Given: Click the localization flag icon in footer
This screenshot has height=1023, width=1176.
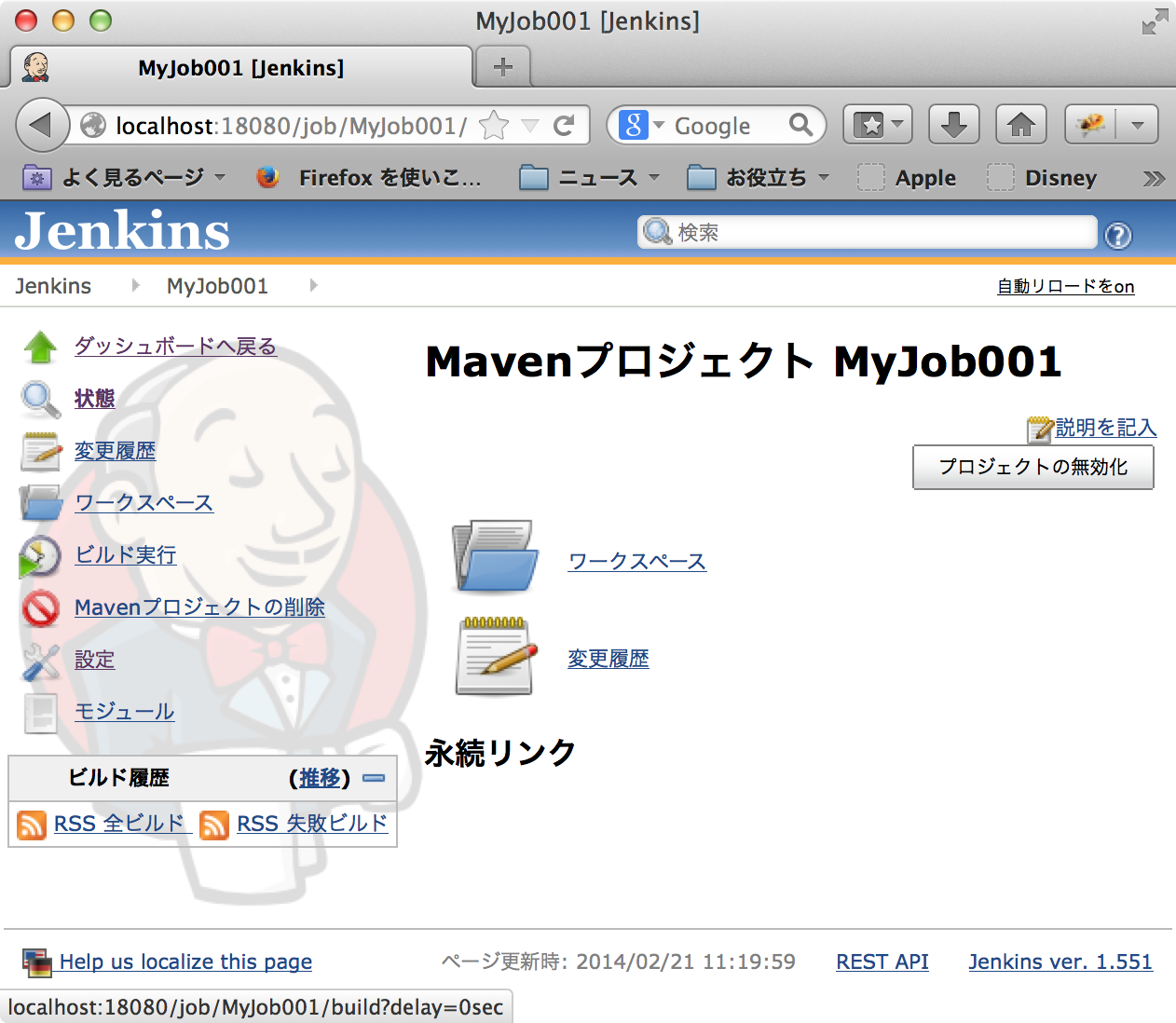Looking at the screenshot, I should [x=36, y=962].
